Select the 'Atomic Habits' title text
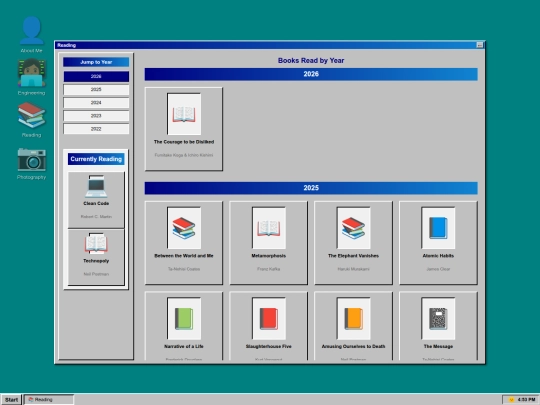The height and width of the screenshot is (405, 540). pyautogui.click(x=438, y=256)
